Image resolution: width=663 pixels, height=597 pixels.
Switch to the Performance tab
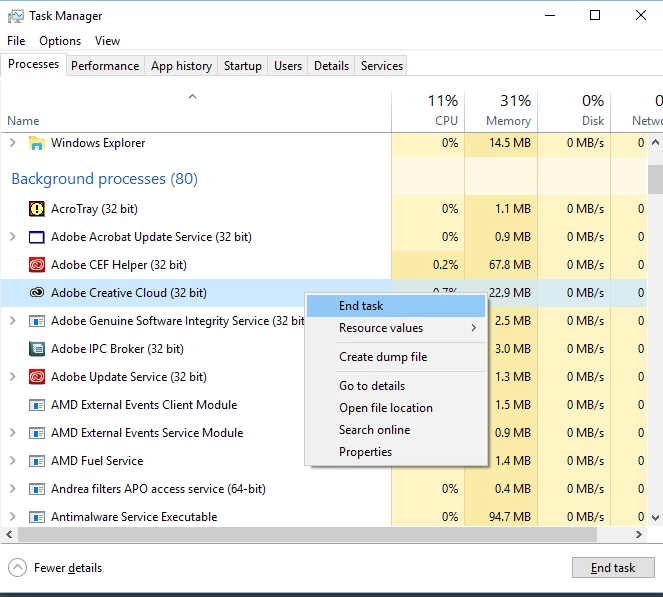pyautogui.click(x=105, y=66)
